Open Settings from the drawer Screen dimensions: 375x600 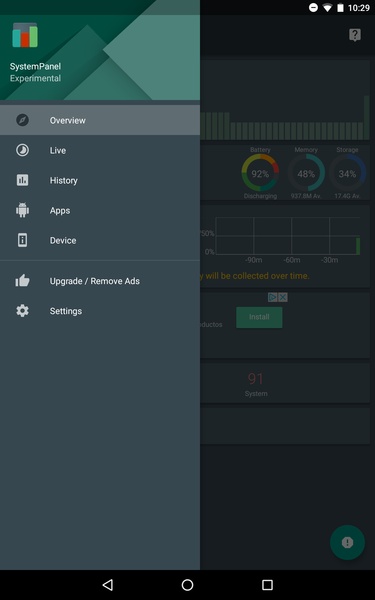point(100,311)
